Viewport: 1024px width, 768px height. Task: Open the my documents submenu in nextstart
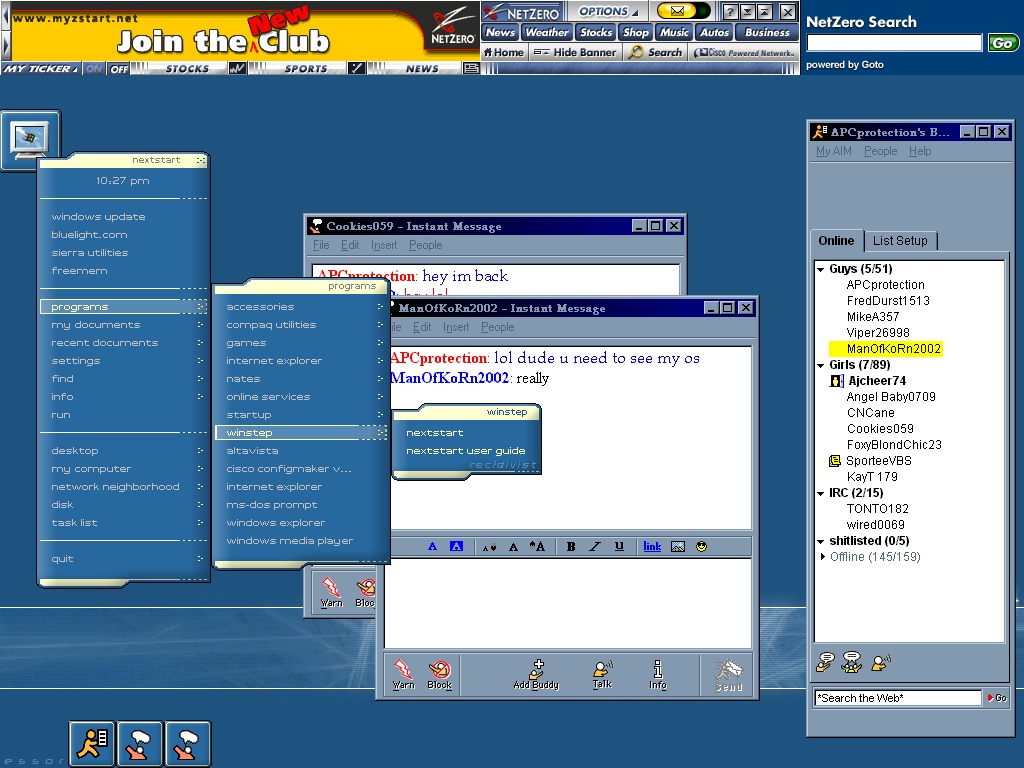pyautogui.click(x=123, y=325)
